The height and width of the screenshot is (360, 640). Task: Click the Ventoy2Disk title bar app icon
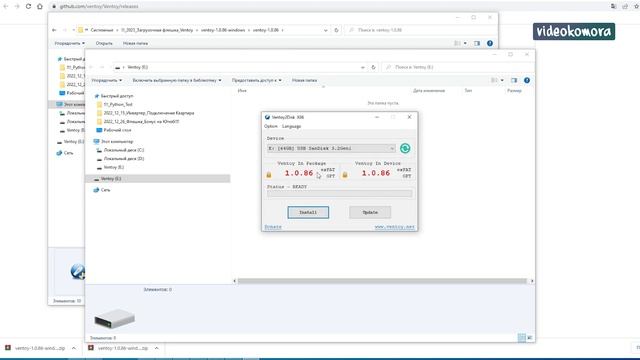267,117
